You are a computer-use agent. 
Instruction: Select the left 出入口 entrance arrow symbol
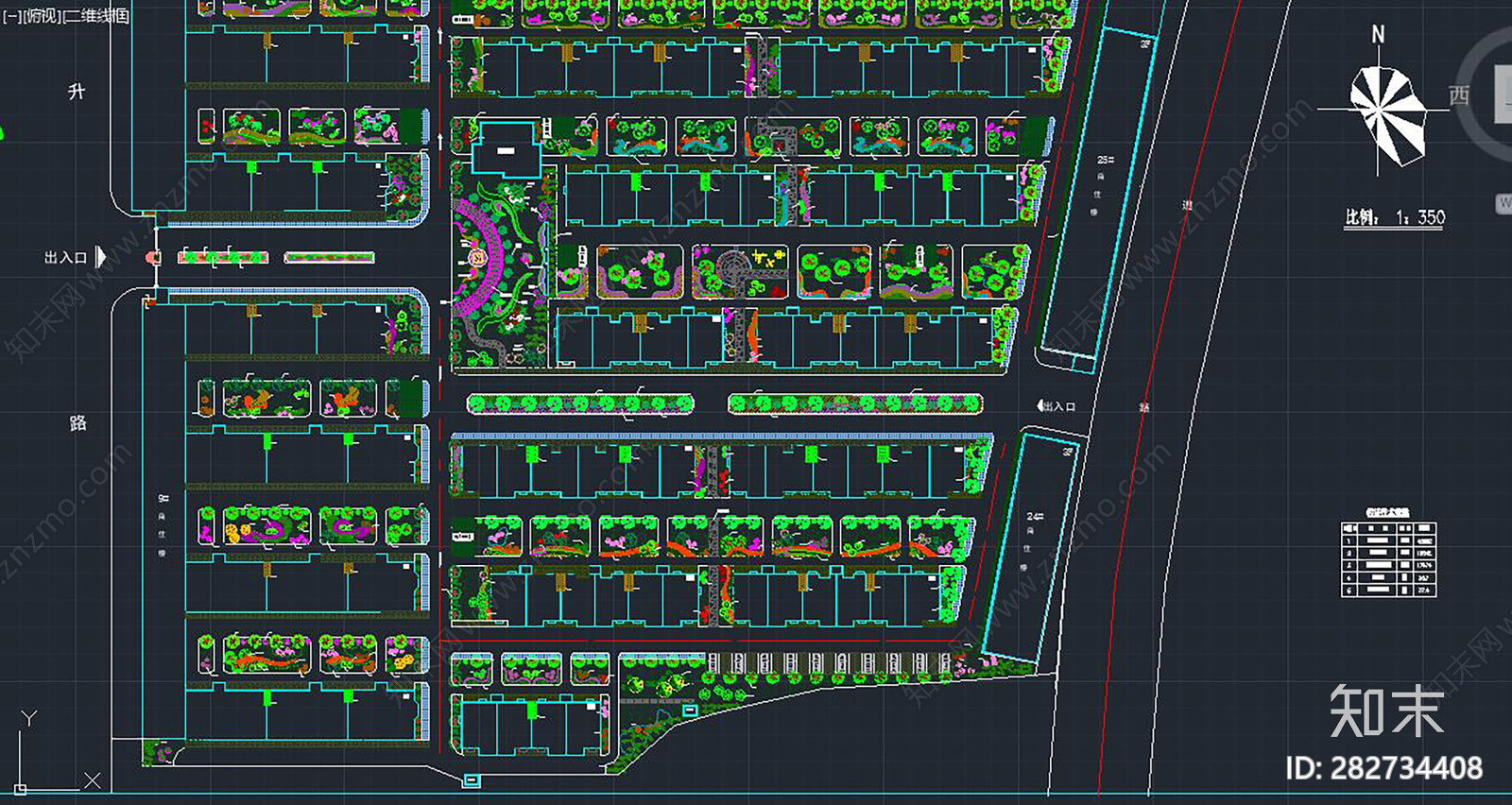(x=100, y=257)
